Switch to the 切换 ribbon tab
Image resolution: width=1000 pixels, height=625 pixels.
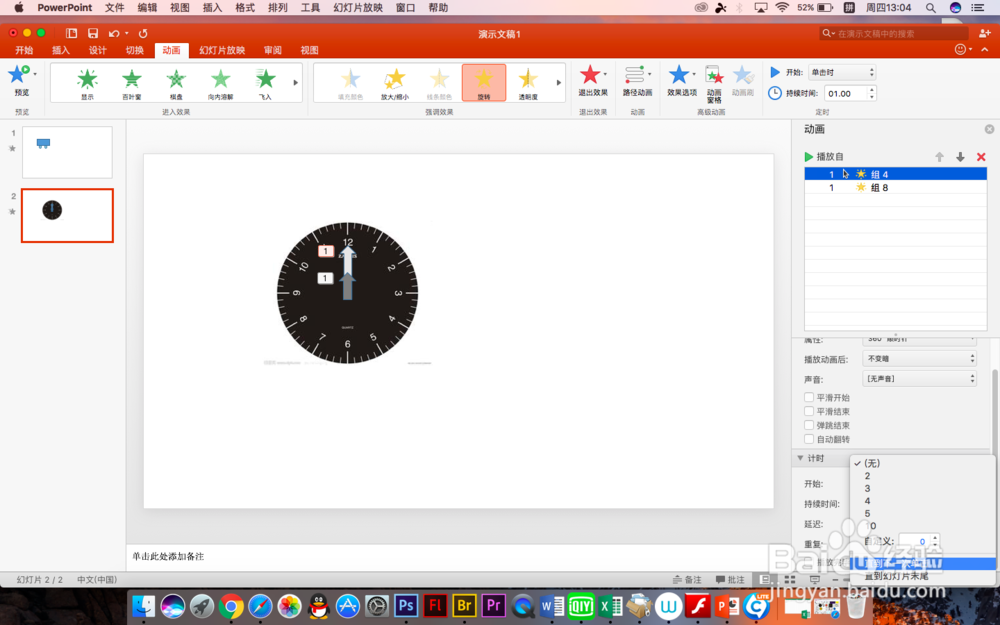135,50
